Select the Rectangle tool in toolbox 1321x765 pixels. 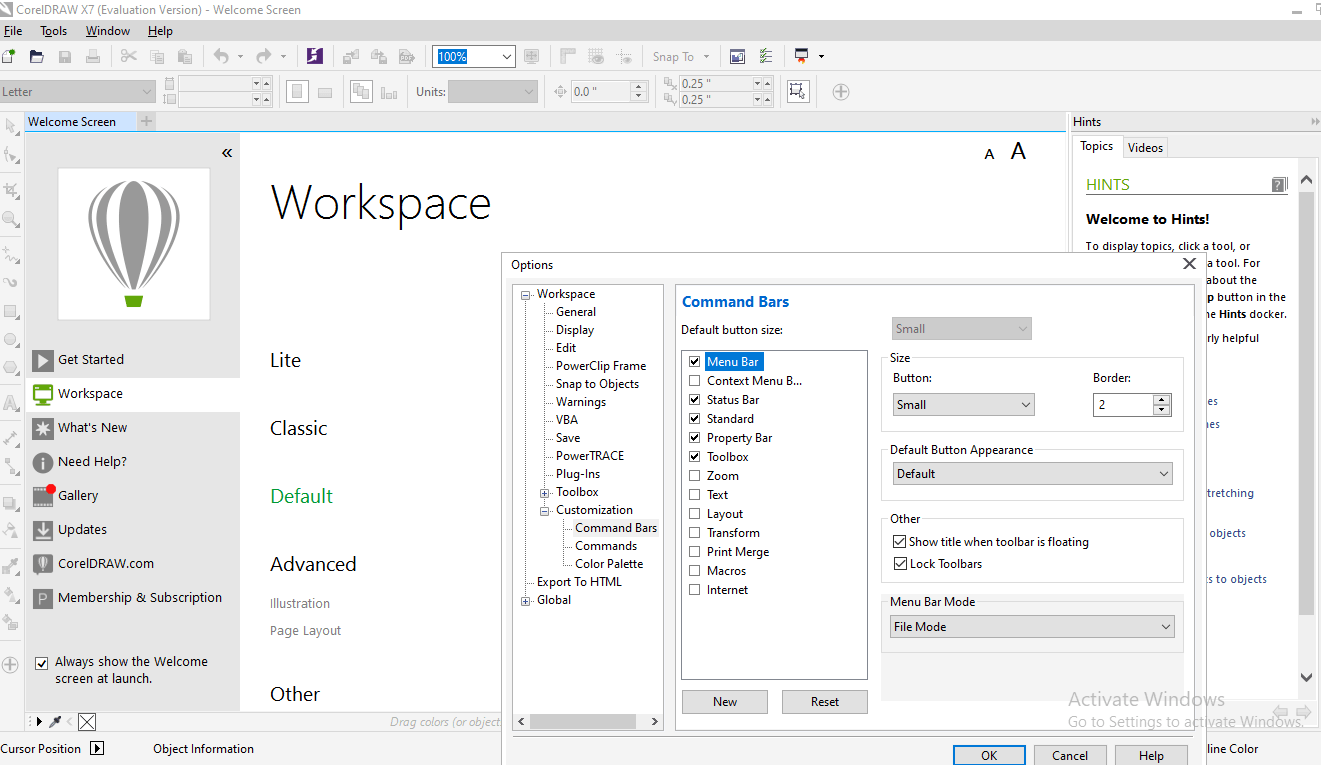coord(11,311)
